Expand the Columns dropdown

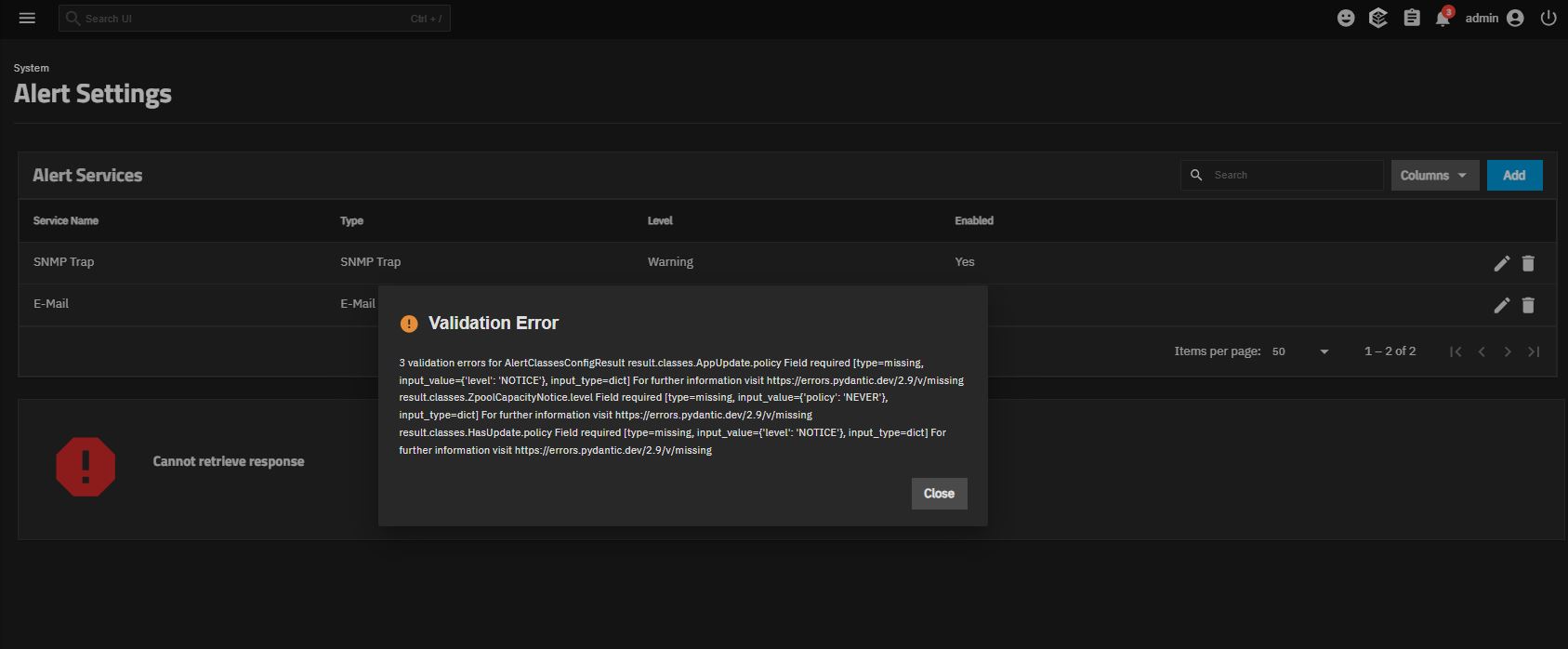tap(1433, 175)
